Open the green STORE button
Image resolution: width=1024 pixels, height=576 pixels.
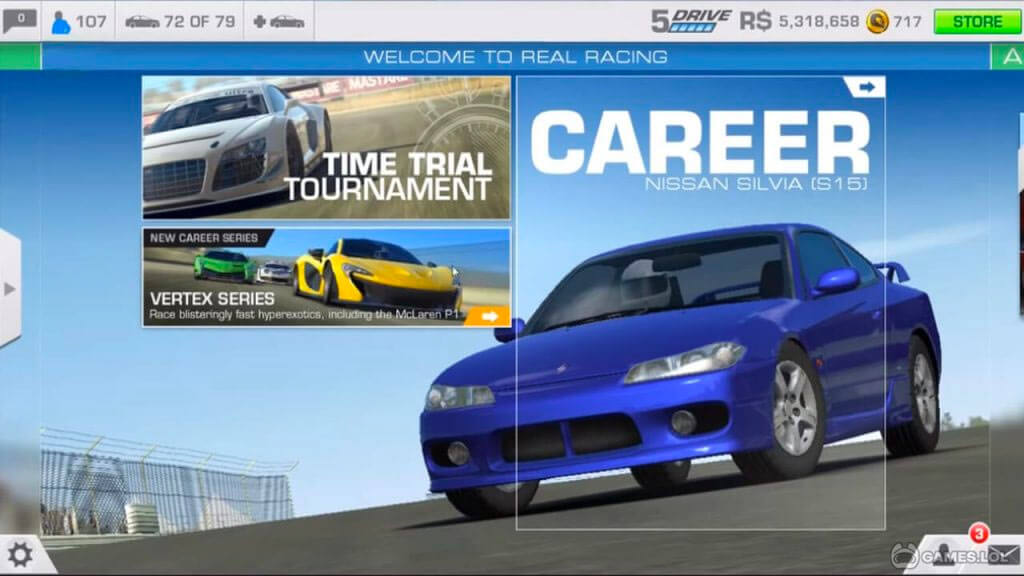pyautogui.click(x=976, y=22)
